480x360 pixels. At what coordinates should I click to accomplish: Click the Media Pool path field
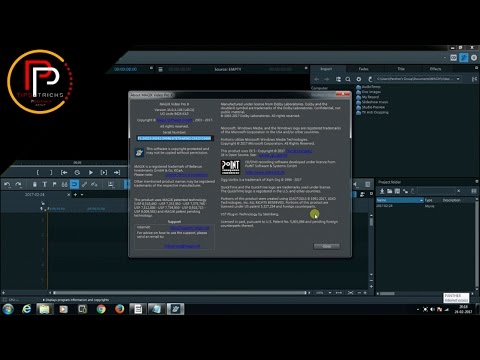coord(415,79)
